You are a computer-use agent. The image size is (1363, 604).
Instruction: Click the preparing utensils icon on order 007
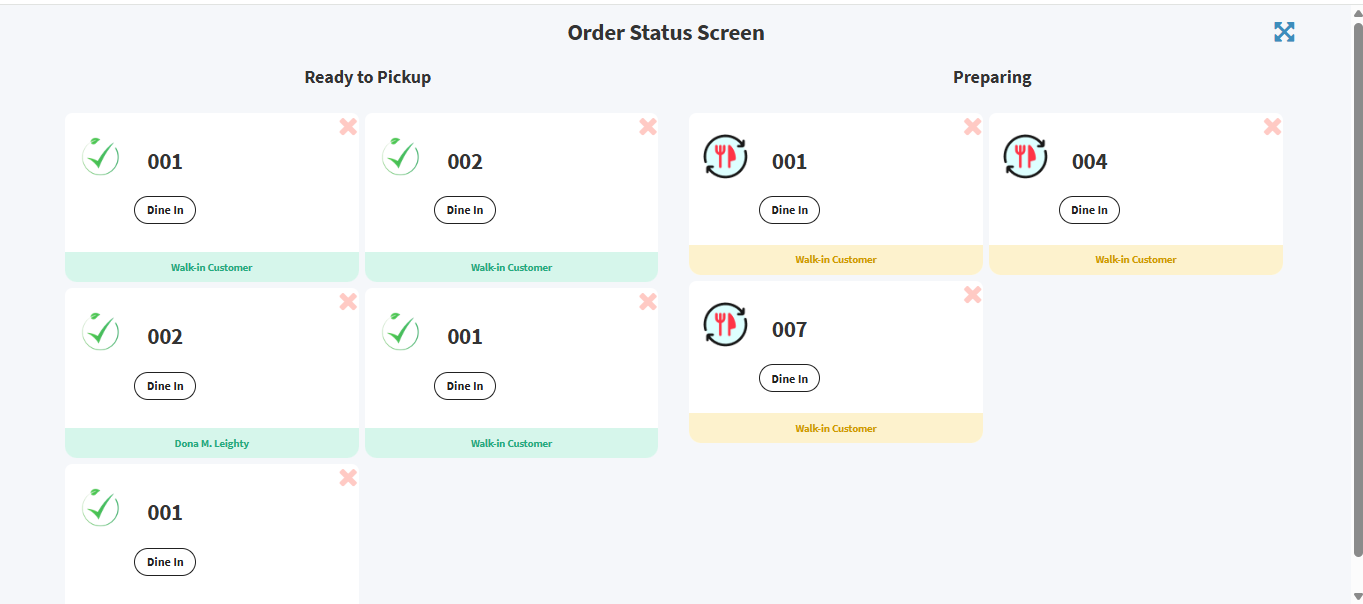725,324
